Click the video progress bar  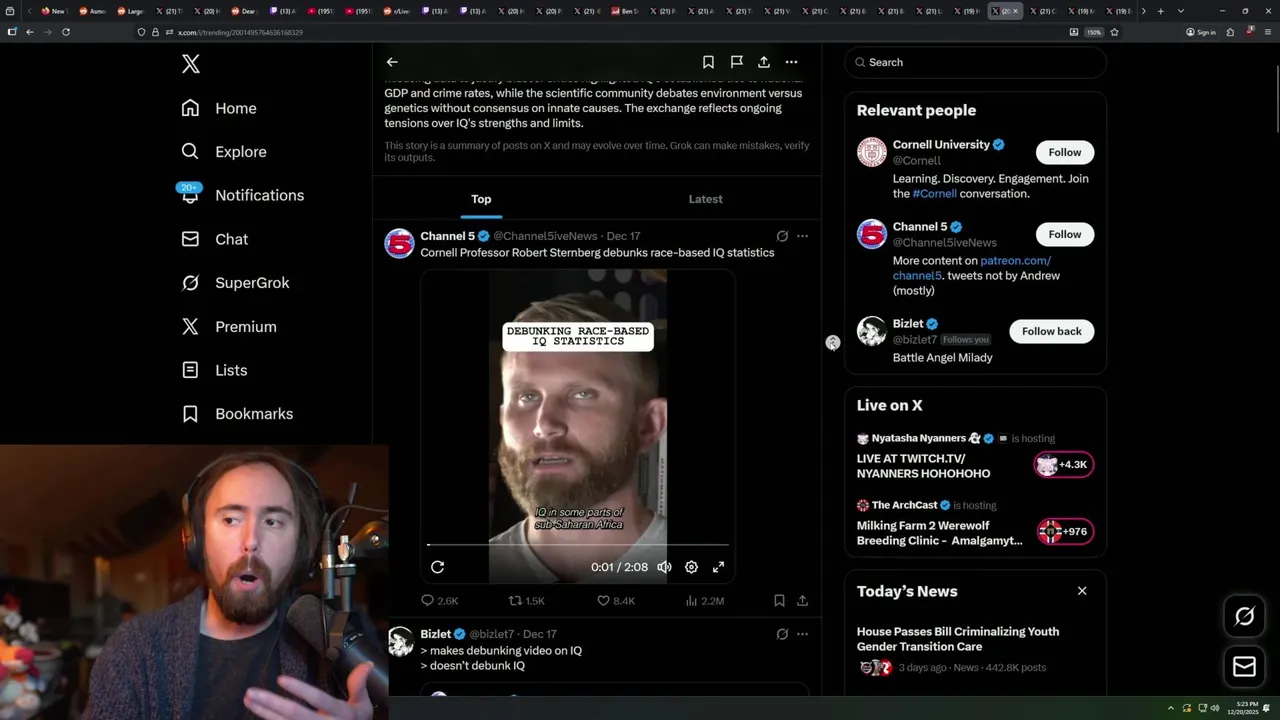[x=578, y=545]
